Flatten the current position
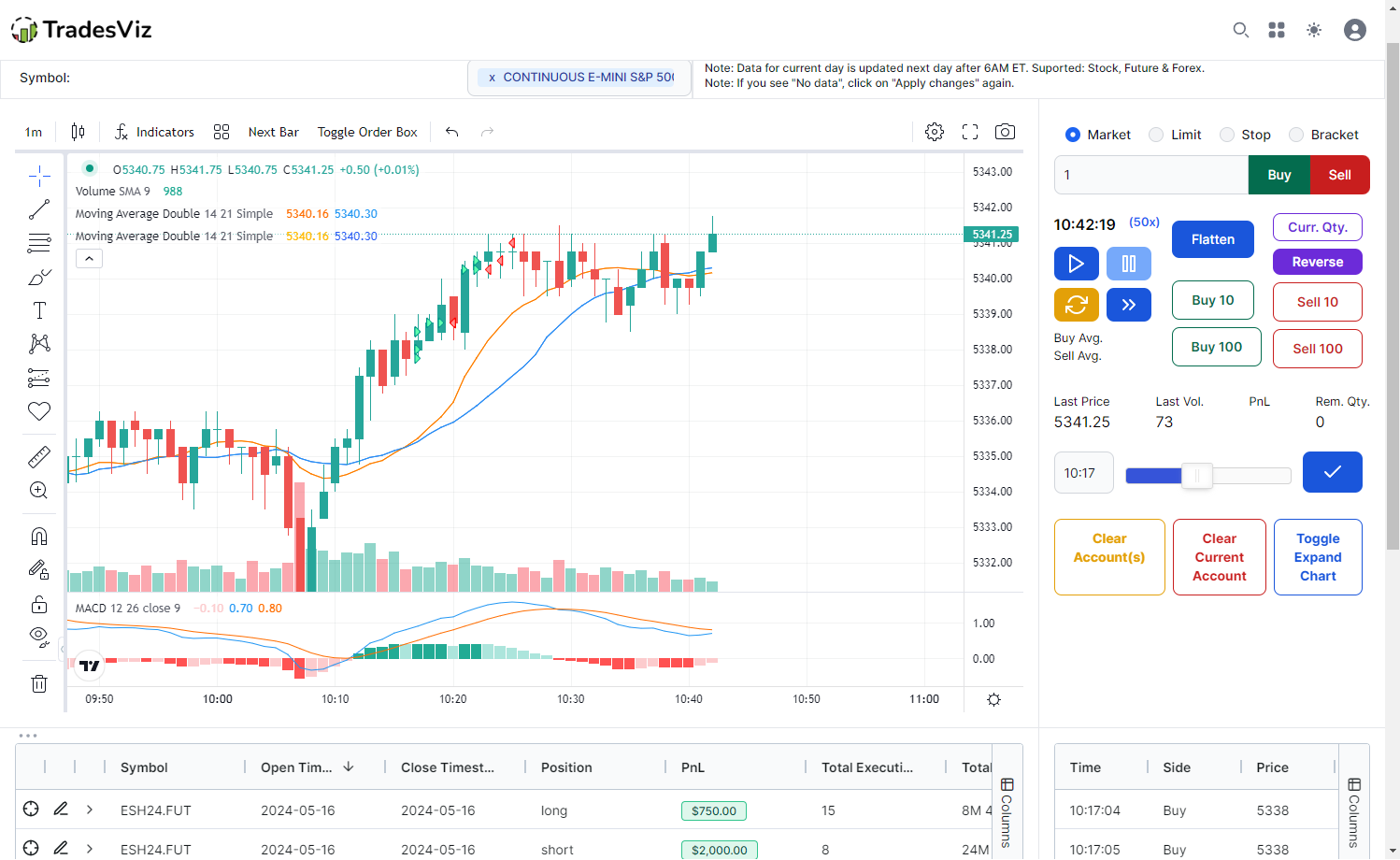The image size is (1400, 860). pyautogui.click(x=1213, y=239)
